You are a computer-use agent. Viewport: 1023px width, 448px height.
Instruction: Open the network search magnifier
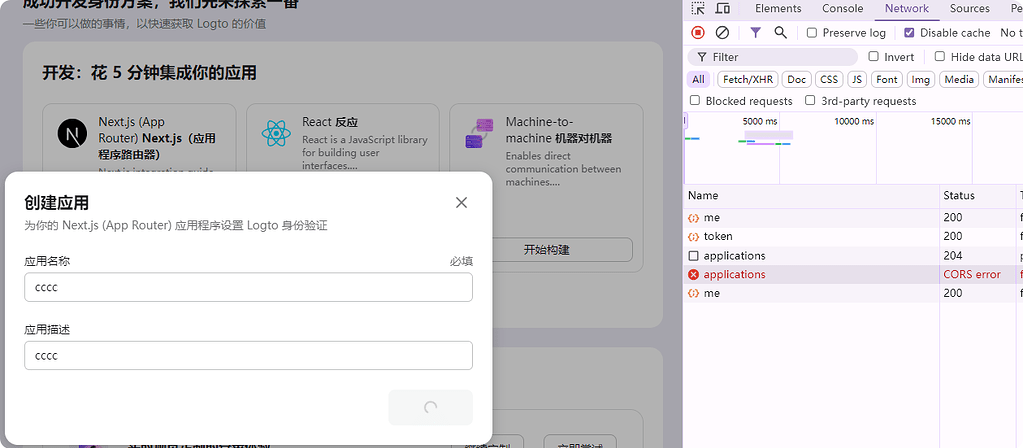780,33
